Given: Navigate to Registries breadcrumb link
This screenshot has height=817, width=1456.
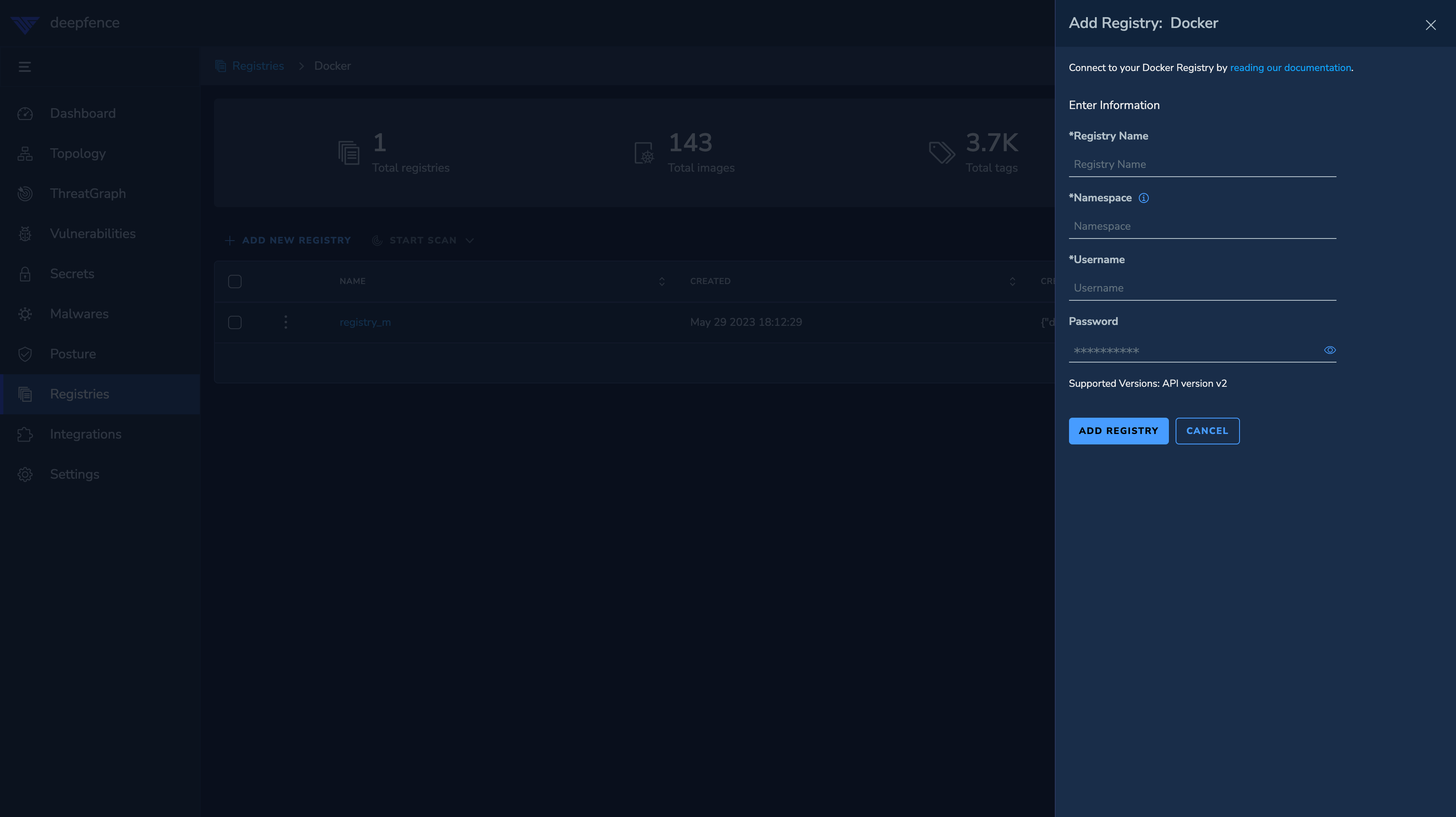Looking at the screenshot, I should point(258,66).
